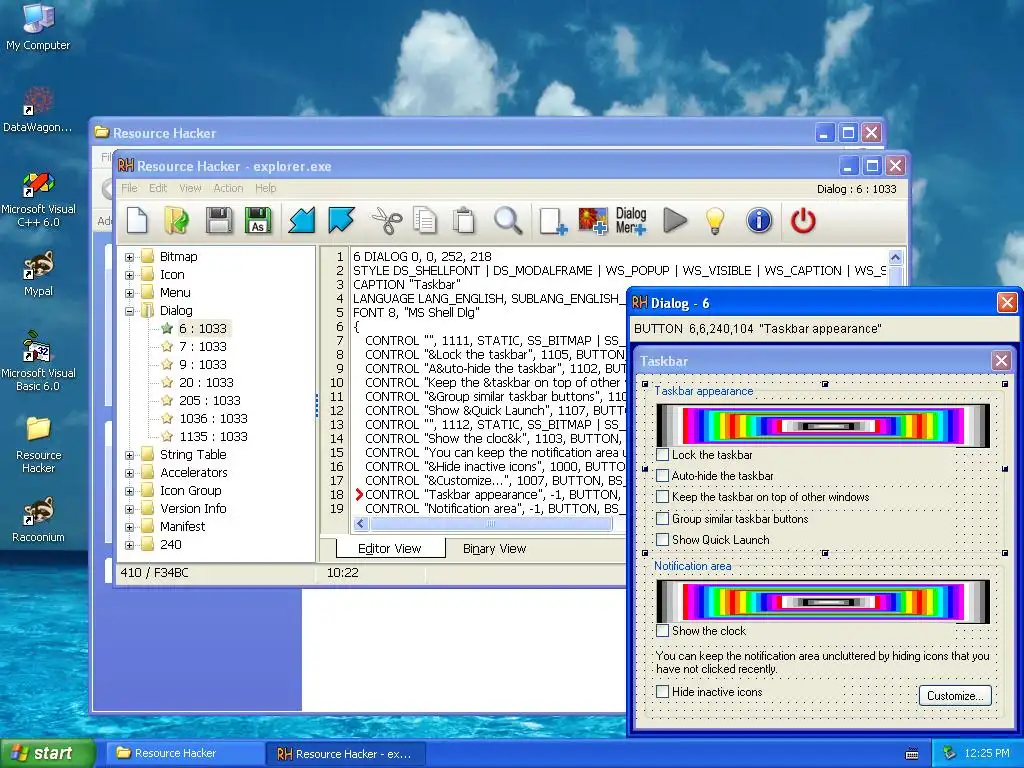Toggle the Lock the taskbar checkbox
This screenshot has width=1024, height=768.
pyautogui.click(x=662, y=455)
